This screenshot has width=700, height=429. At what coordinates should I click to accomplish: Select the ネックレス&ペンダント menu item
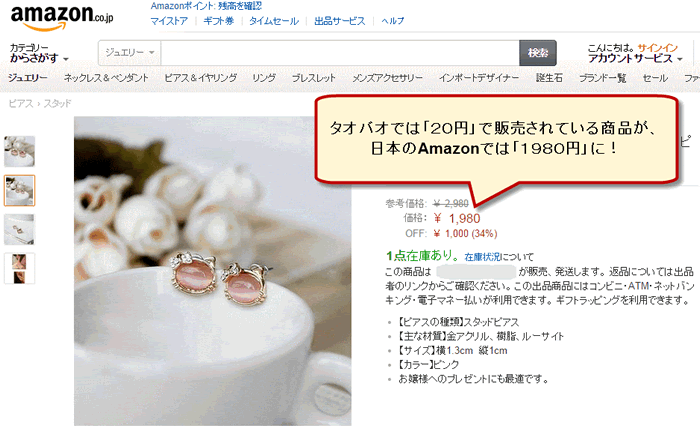point(106,78)
